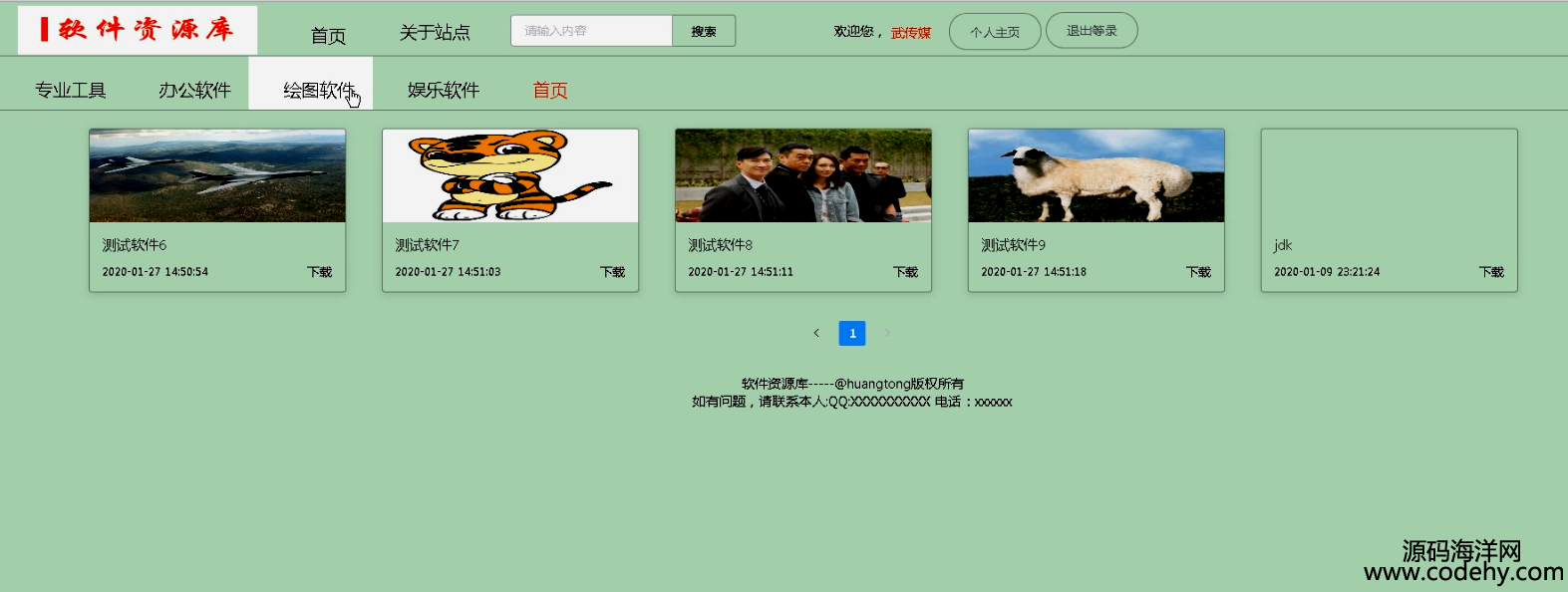This screenshot has width=1568, height=592.
Task: Go to previous page arrow in pagination
Action: tap(816, 333)
